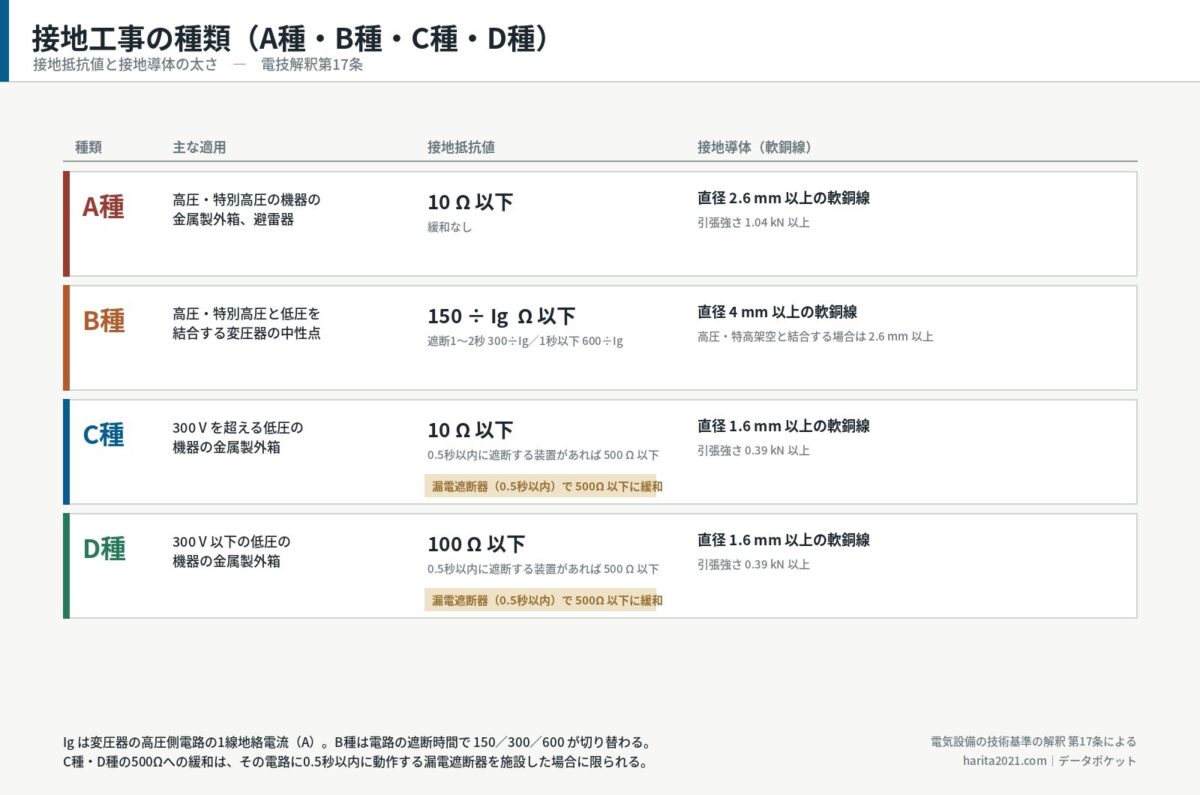Viewport: 1200px width, 795px height.
Task: Click the green color bar beside D種
Action: coord(66,565)
